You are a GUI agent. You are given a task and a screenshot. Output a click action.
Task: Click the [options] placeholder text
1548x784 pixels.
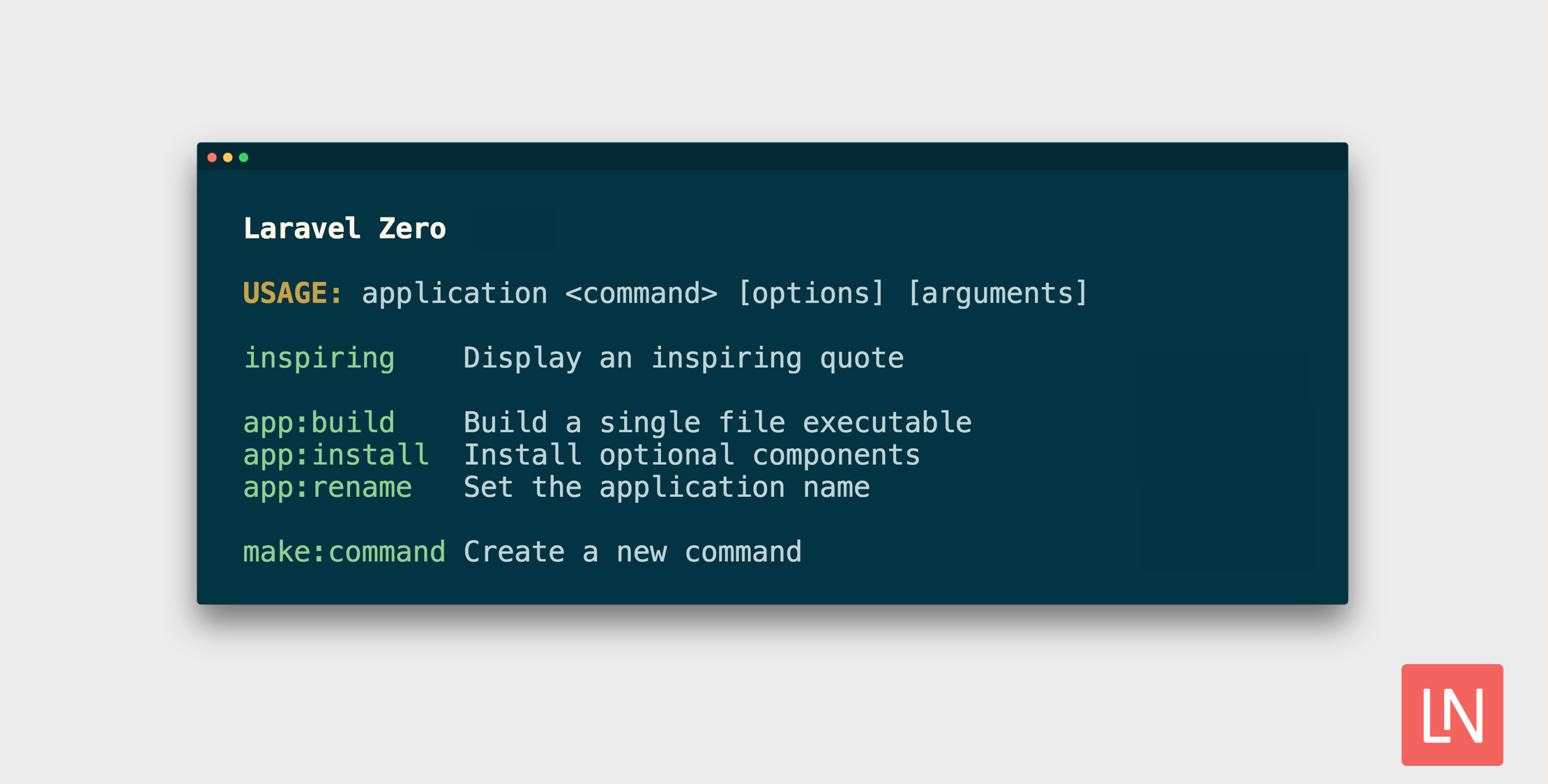point(811,293)
